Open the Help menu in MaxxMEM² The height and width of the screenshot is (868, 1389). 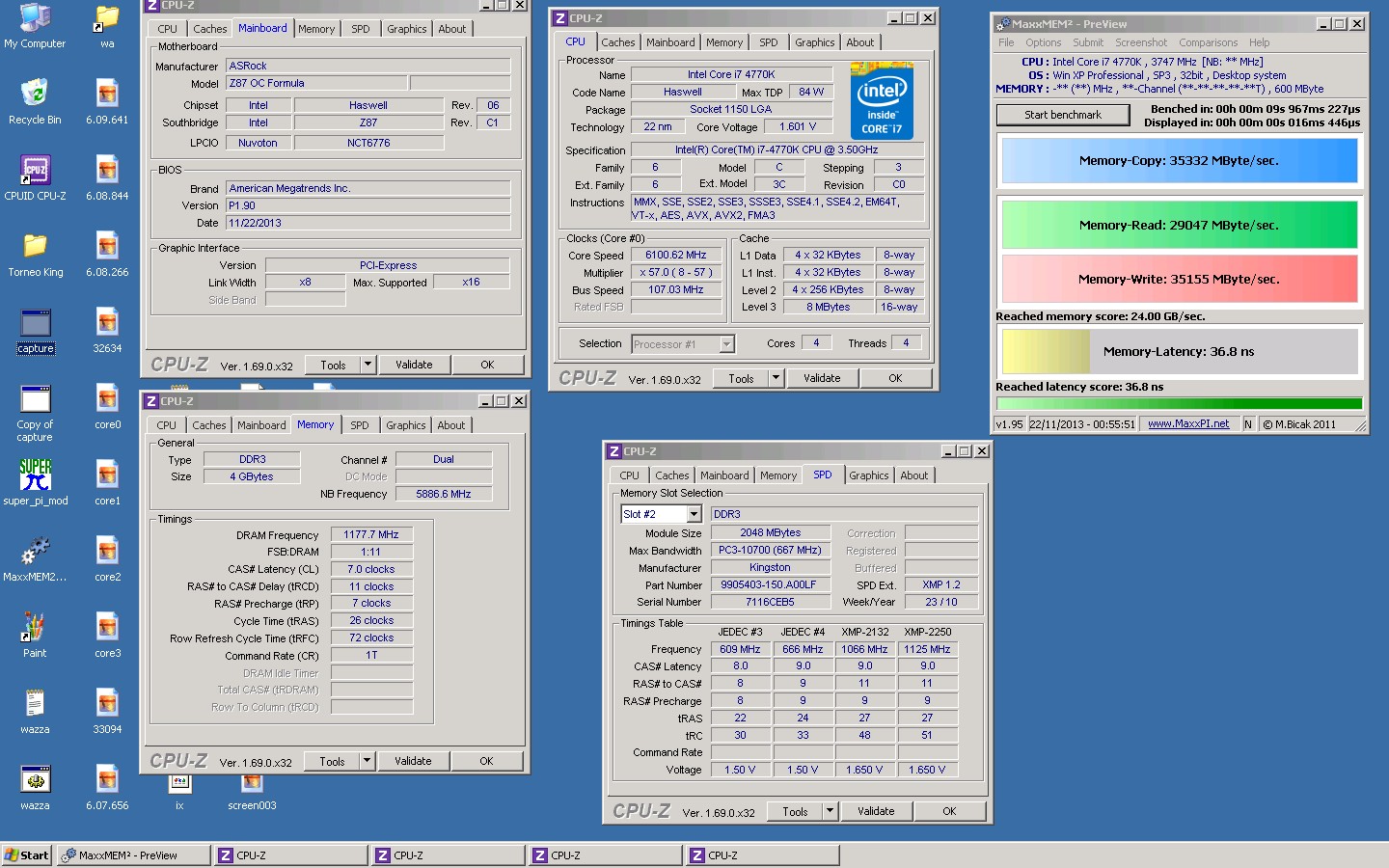pyautogui.click(x=1259, y=42)
